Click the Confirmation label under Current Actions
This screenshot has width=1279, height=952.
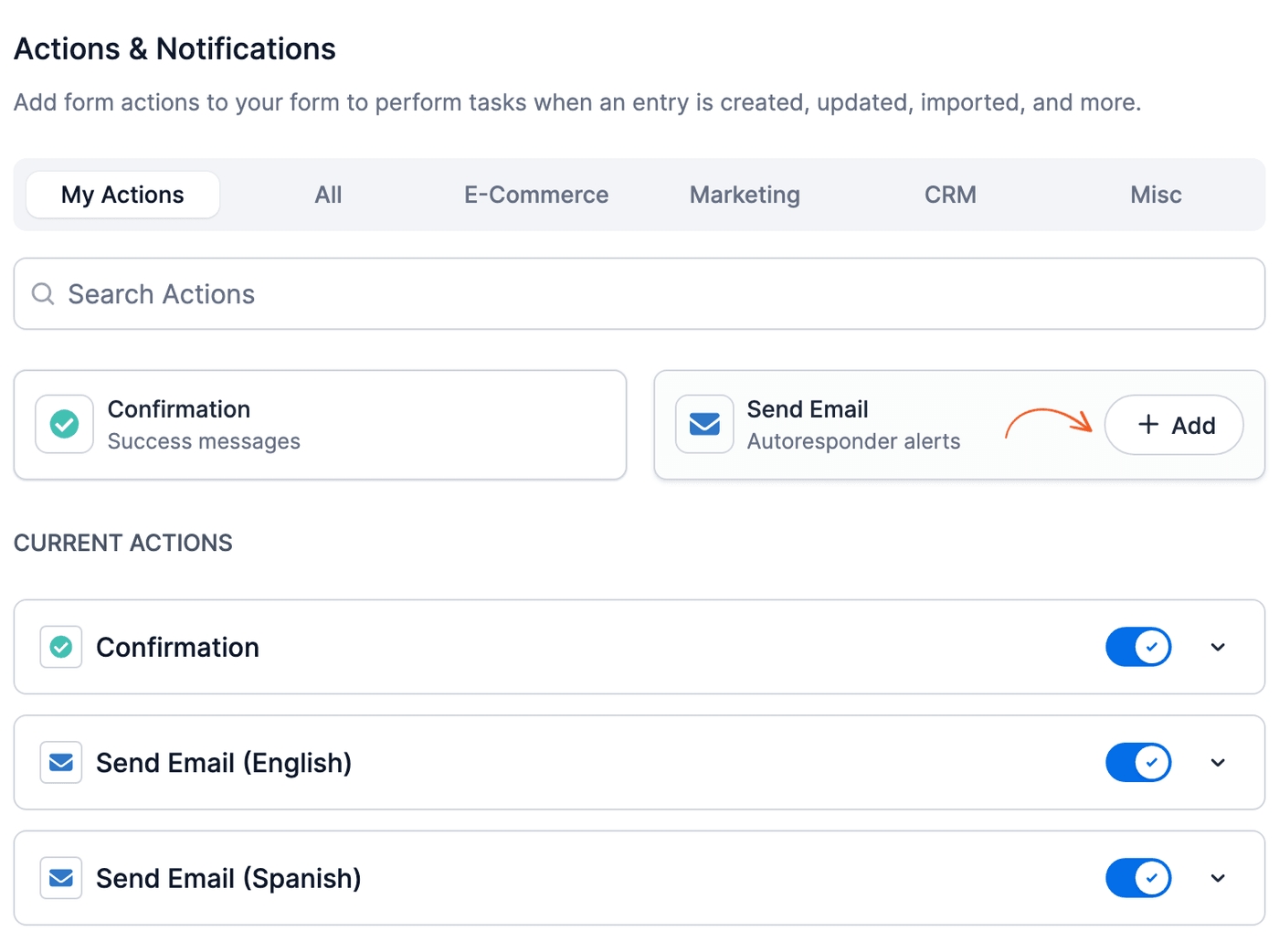(x=177, y=647)
